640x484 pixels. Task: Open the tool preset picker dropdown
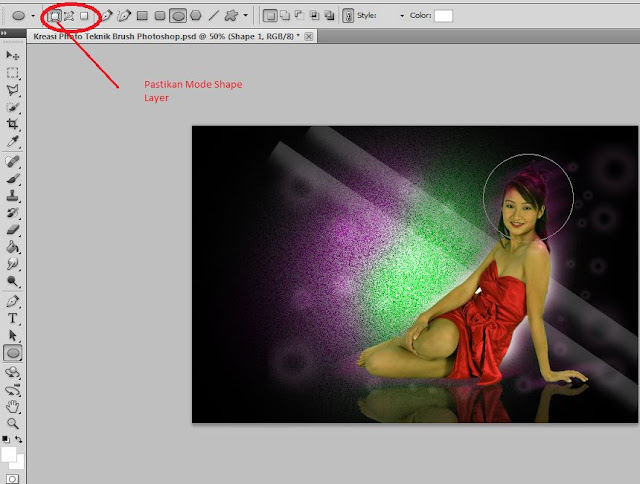[x=33, y=16]
